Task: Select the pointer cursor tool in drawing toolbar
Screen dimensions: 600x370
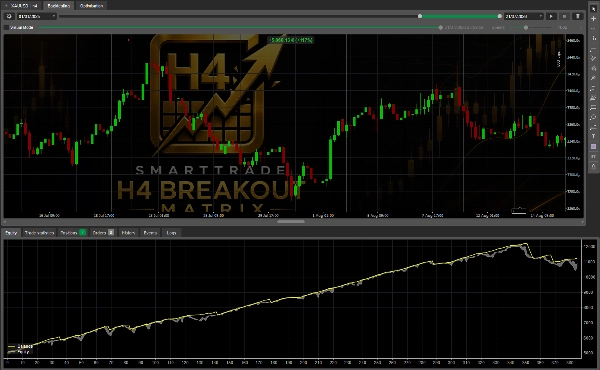Action: (593, 9)
